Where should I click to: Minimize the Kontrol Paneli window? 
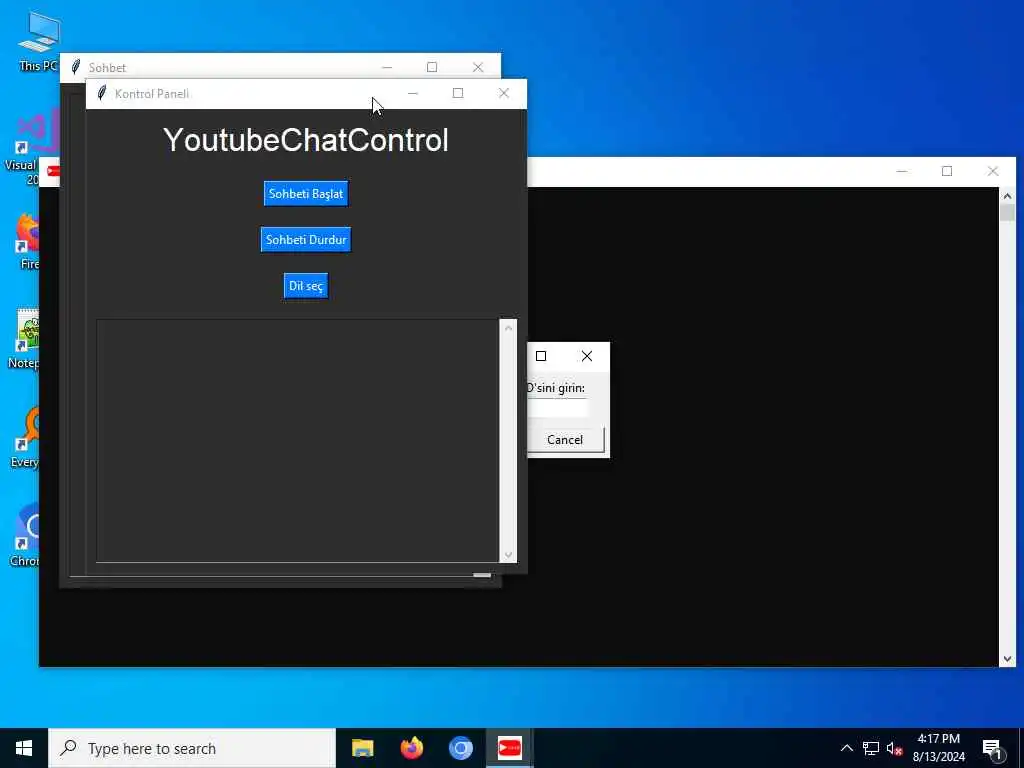tap(412, 93)
